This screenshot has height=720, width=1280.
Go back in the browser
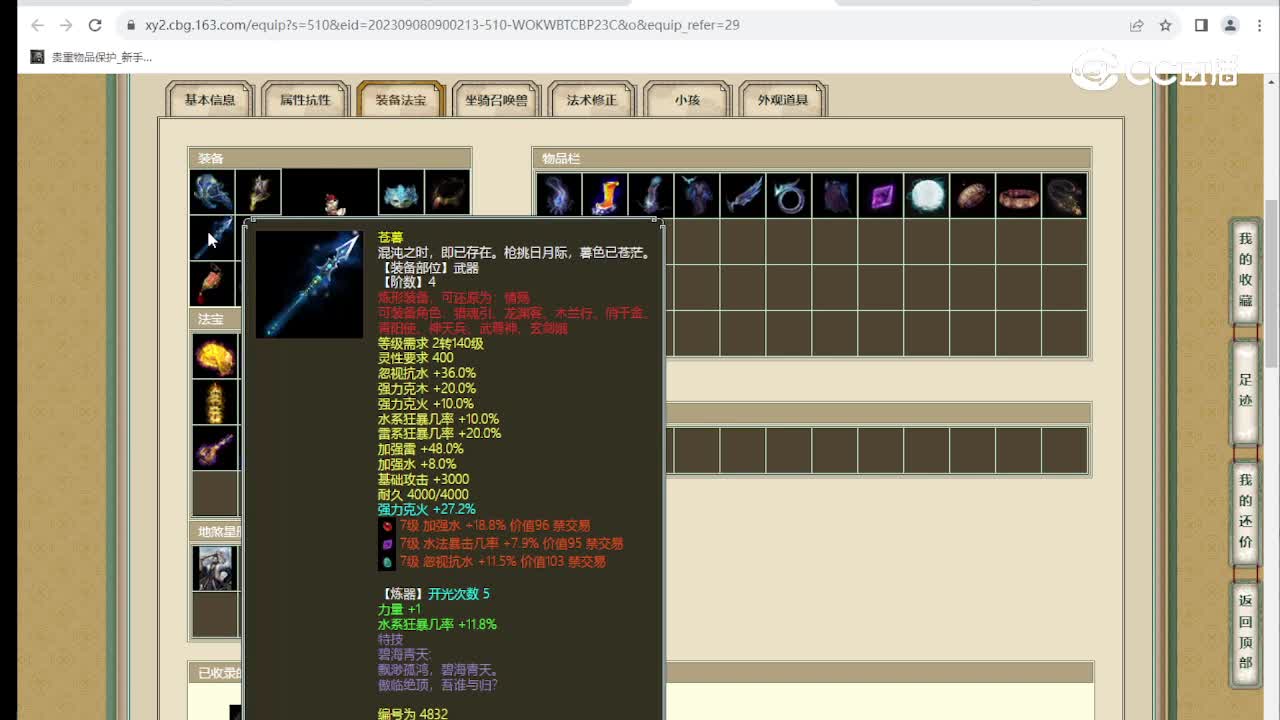37,25
